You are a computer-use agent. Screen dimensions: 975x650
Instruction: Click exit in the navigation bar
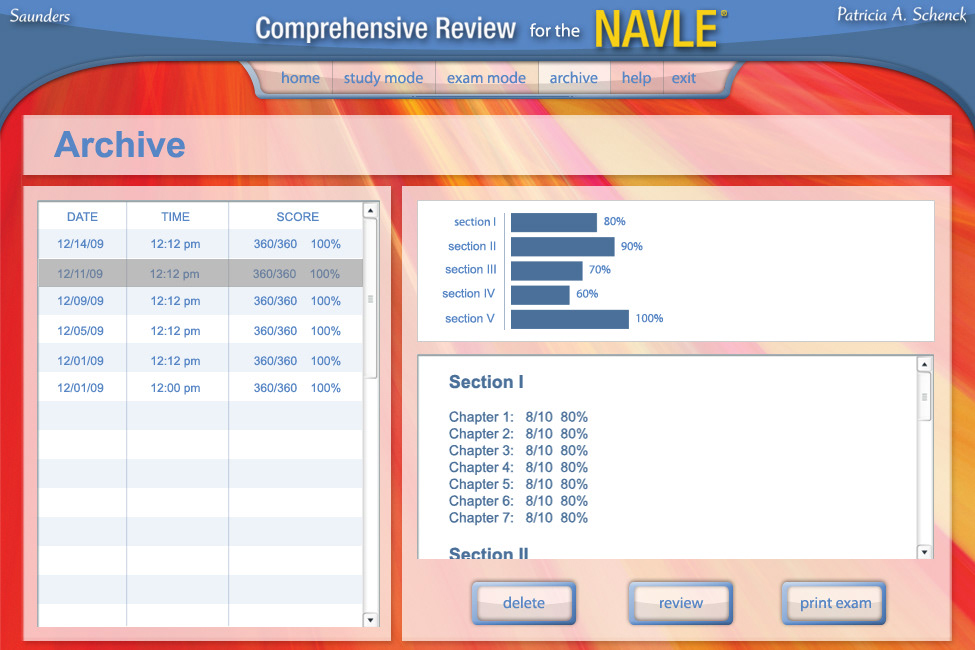pos(683,78)
